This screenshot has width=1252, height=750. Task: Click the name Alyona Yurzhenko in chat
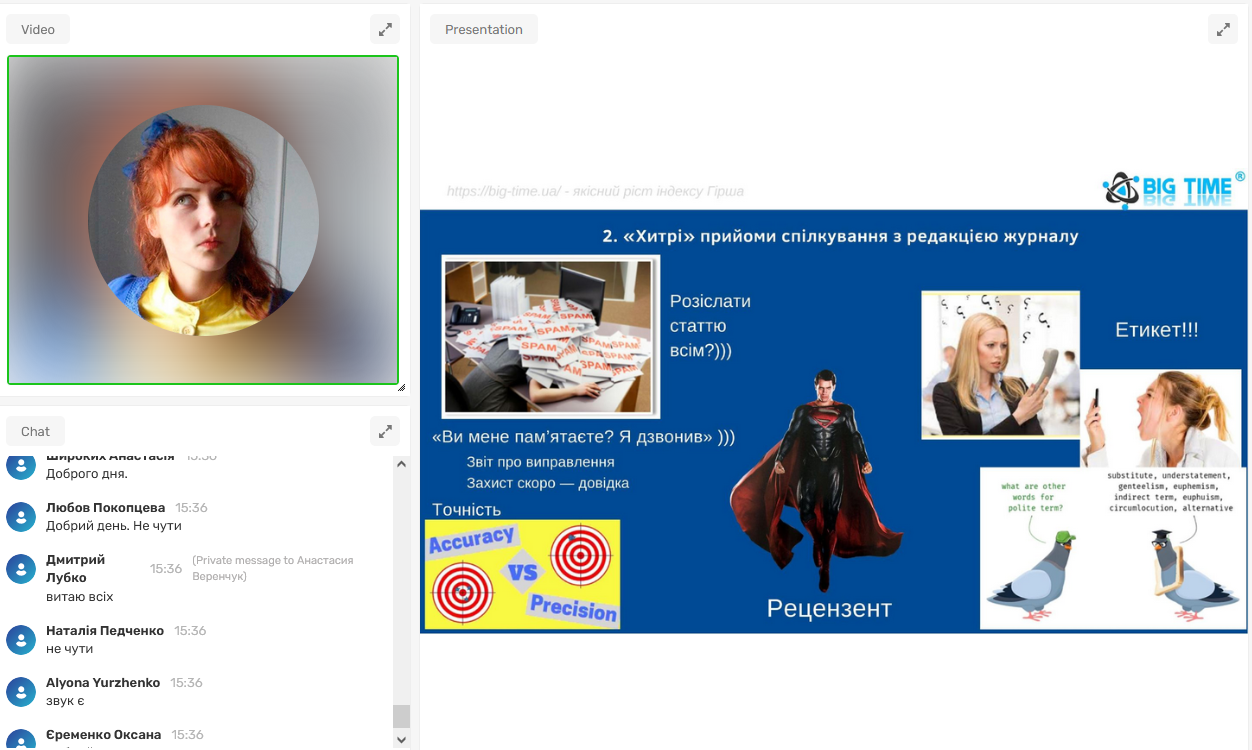pos(103,683)
